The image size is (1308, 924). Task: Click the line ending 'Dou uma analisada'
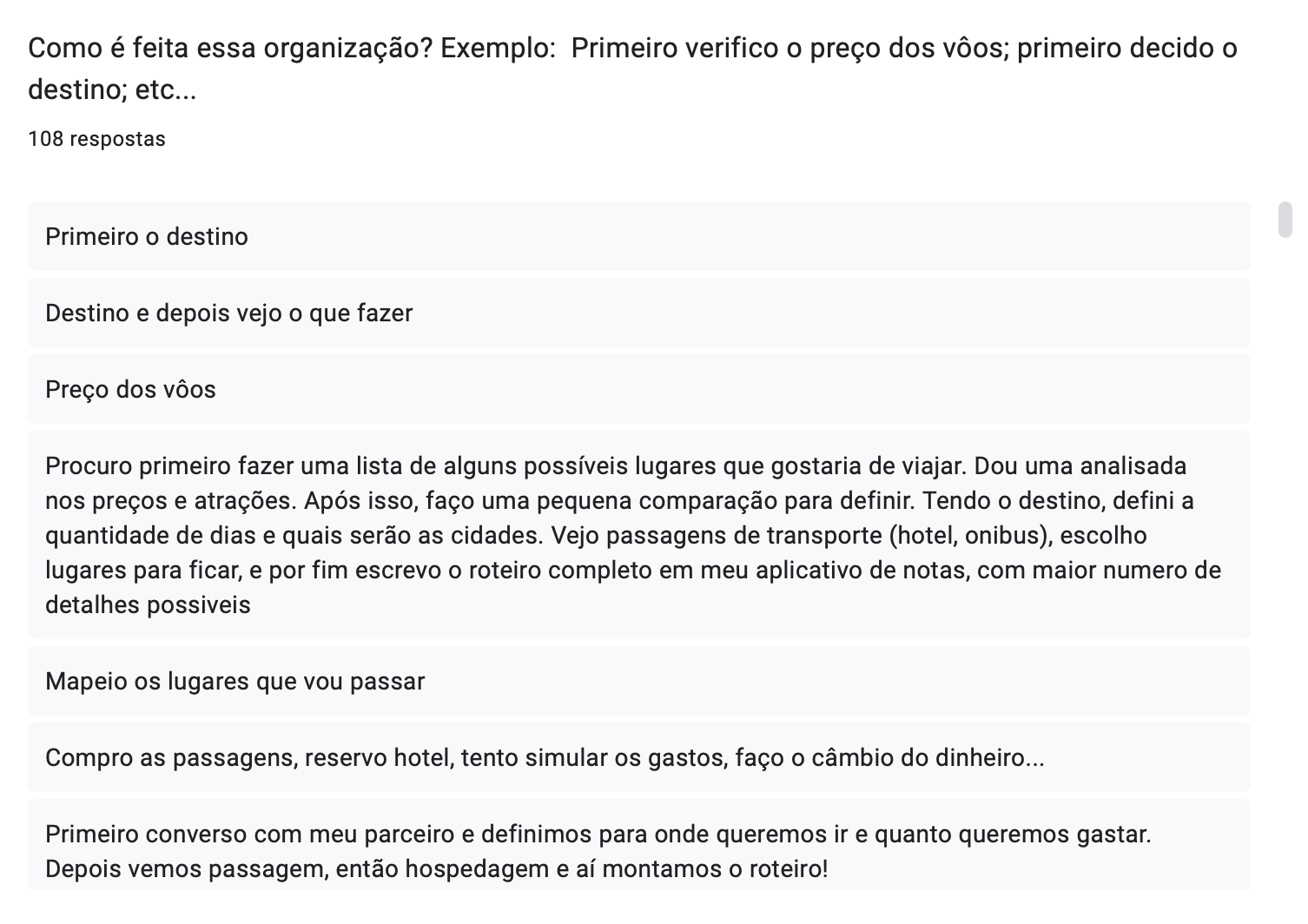coord(616,466)
